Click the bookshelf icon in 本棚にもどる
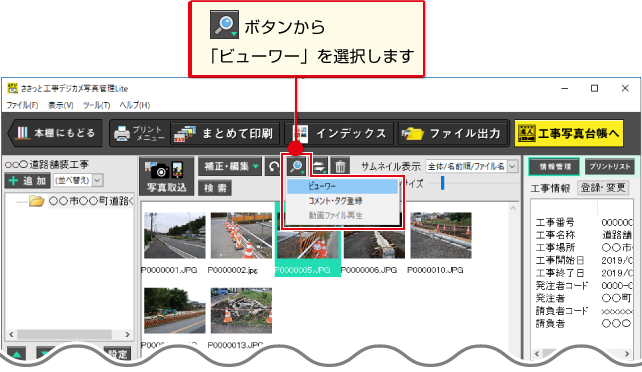This screenshot has width=642, height=372. tap(23, 133)
